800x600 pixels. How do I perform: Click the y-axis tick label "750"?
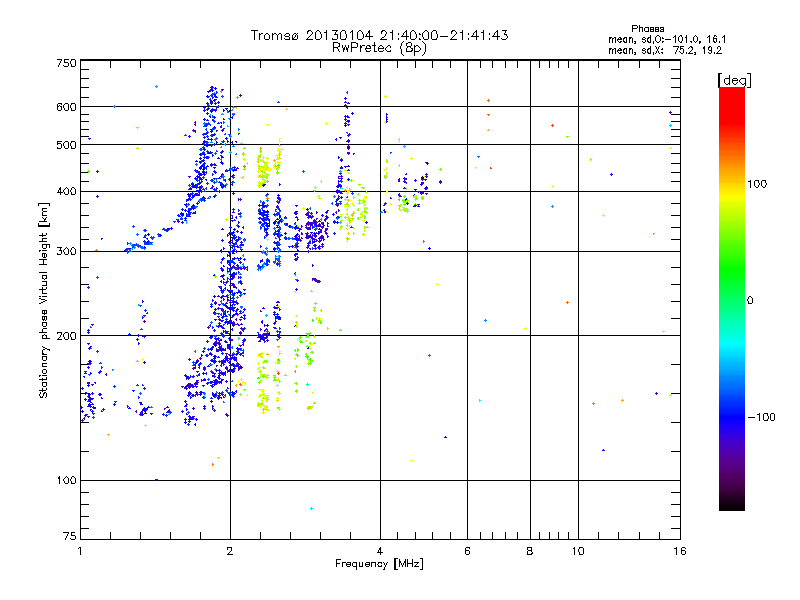click(67, 63)
